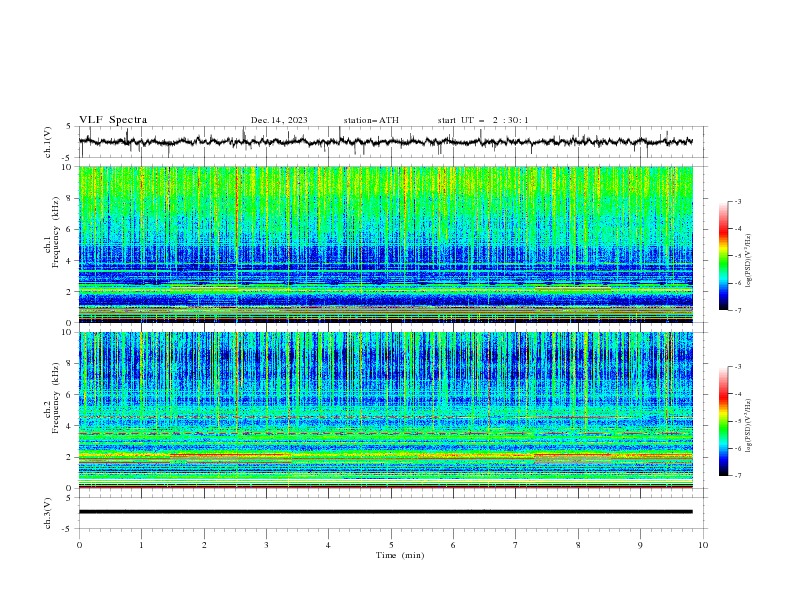This screenshot has width=792, height=612.
Task: Click the "station=ATH" header label
Action: 371,120
